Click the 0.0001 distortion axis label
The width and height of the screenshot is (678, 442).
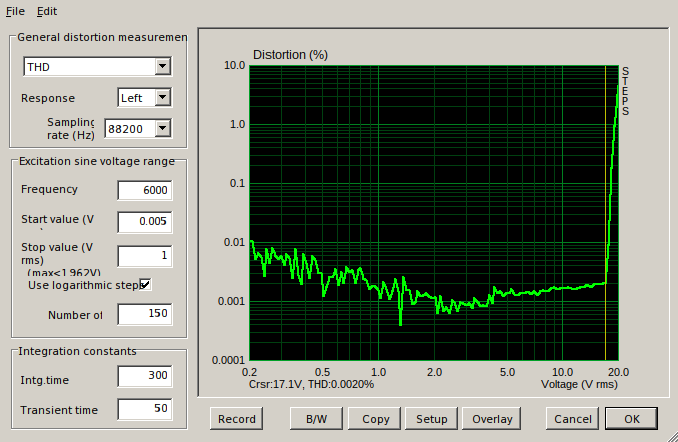[228, 360]
